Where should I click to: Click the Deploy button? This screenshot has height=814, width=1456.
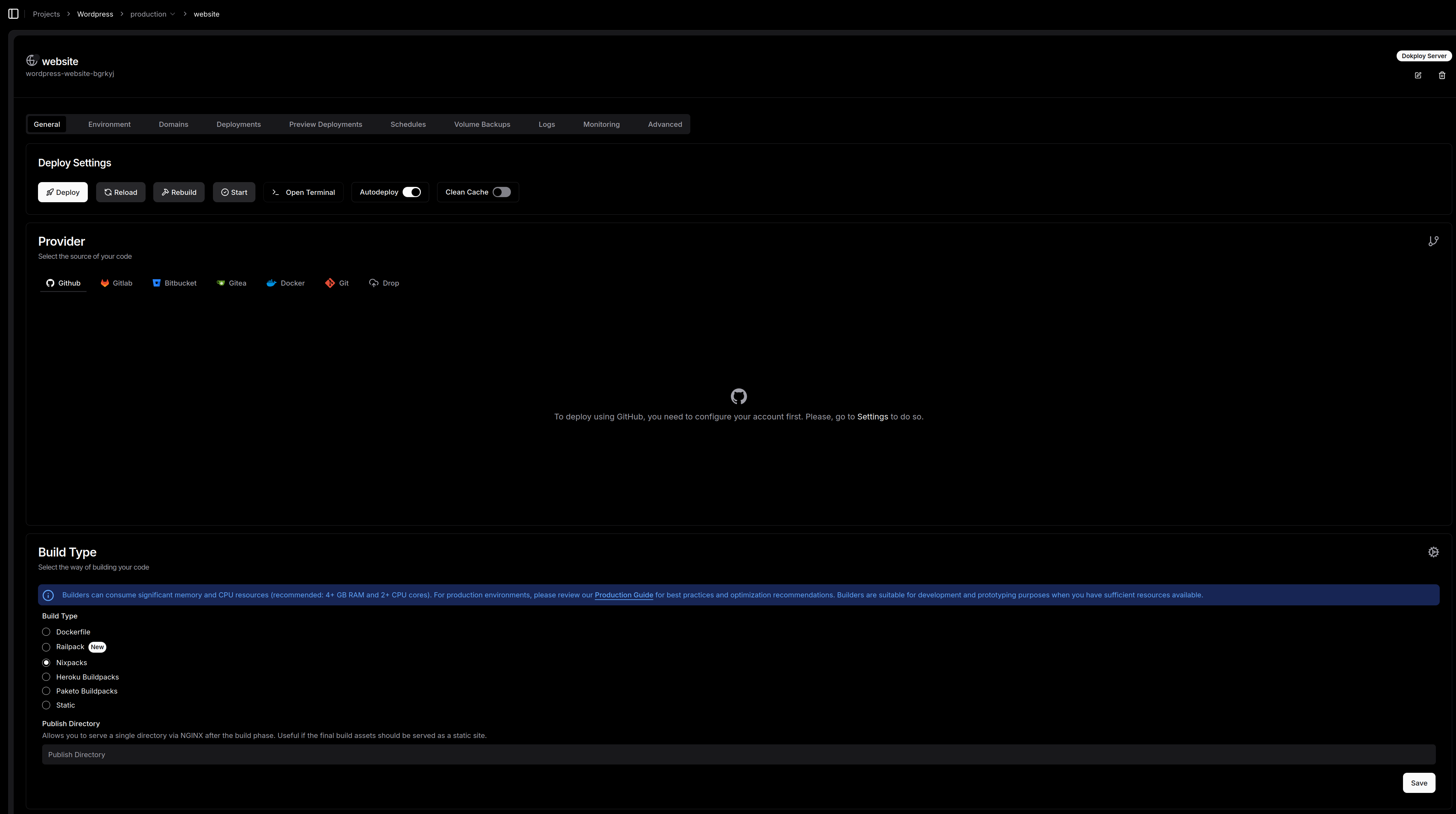[63, 192]
